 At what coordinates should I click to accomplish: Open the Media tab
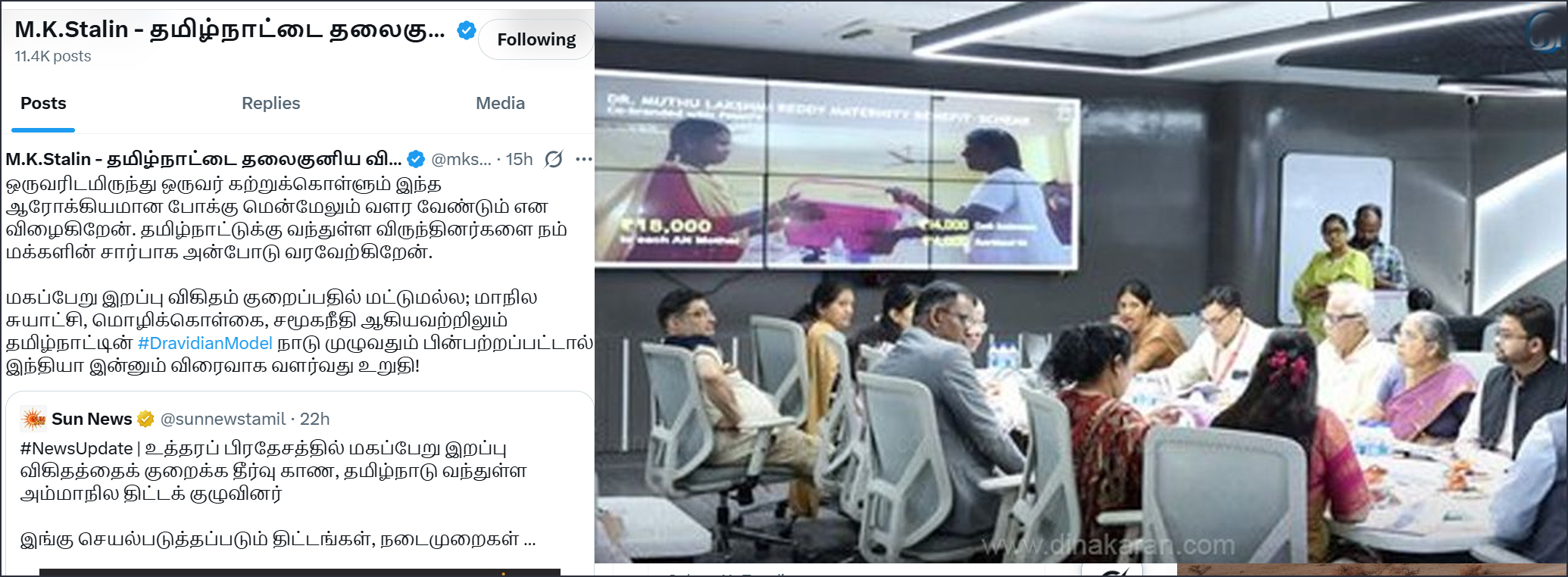click(x=500, y=103)
